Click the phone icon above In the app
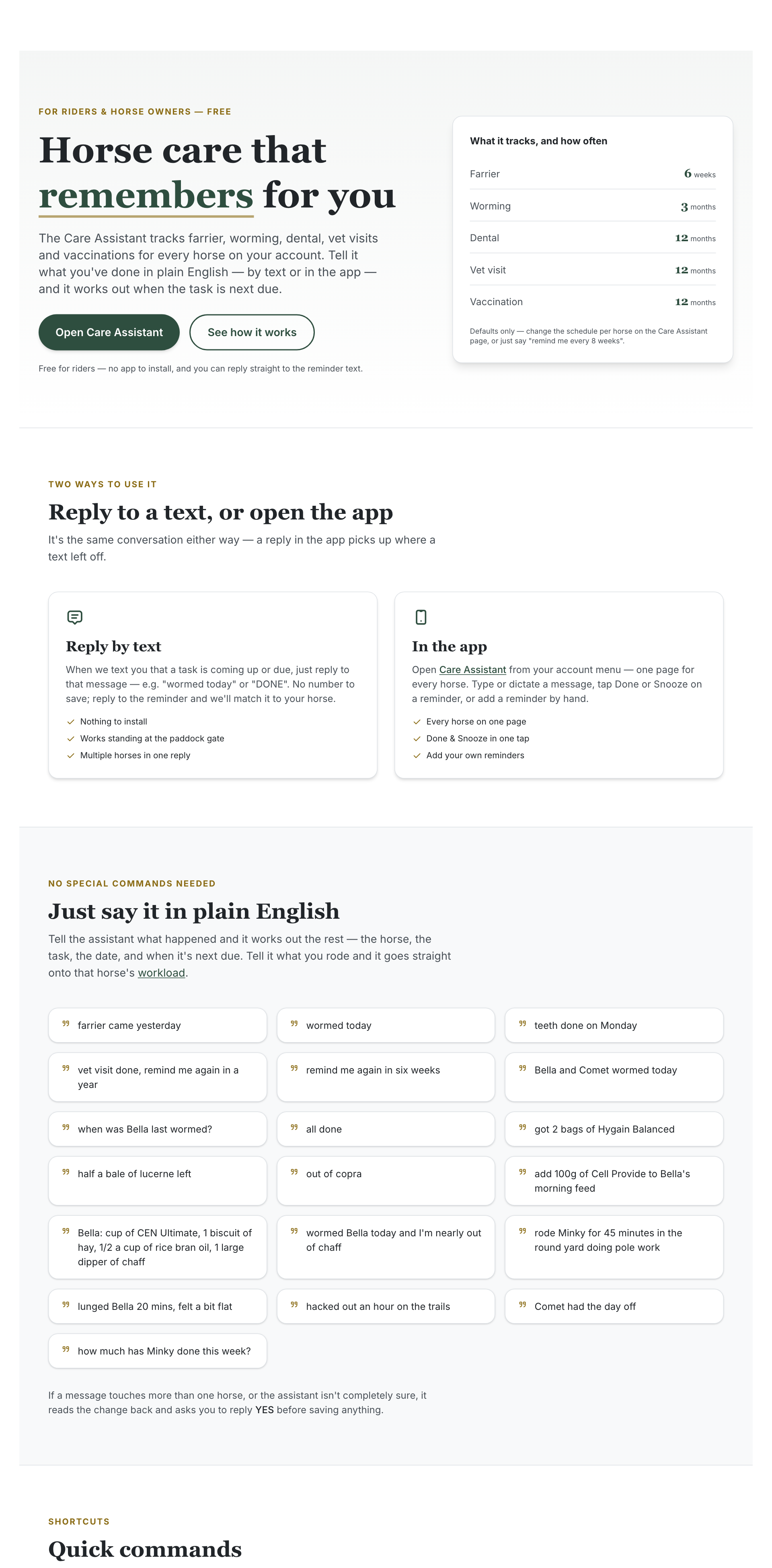This screenshot has width=772, height=1568. click(421, 617)
